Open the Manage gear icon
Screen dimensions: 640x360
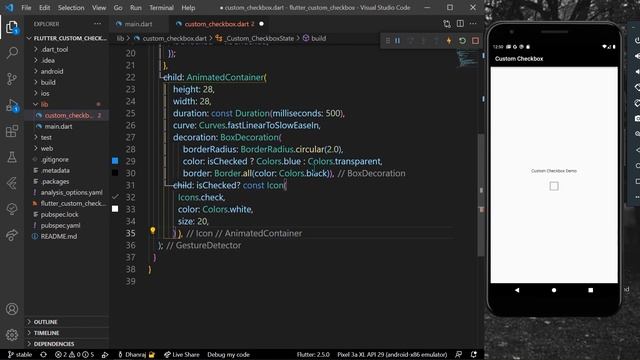click(12, 335)
